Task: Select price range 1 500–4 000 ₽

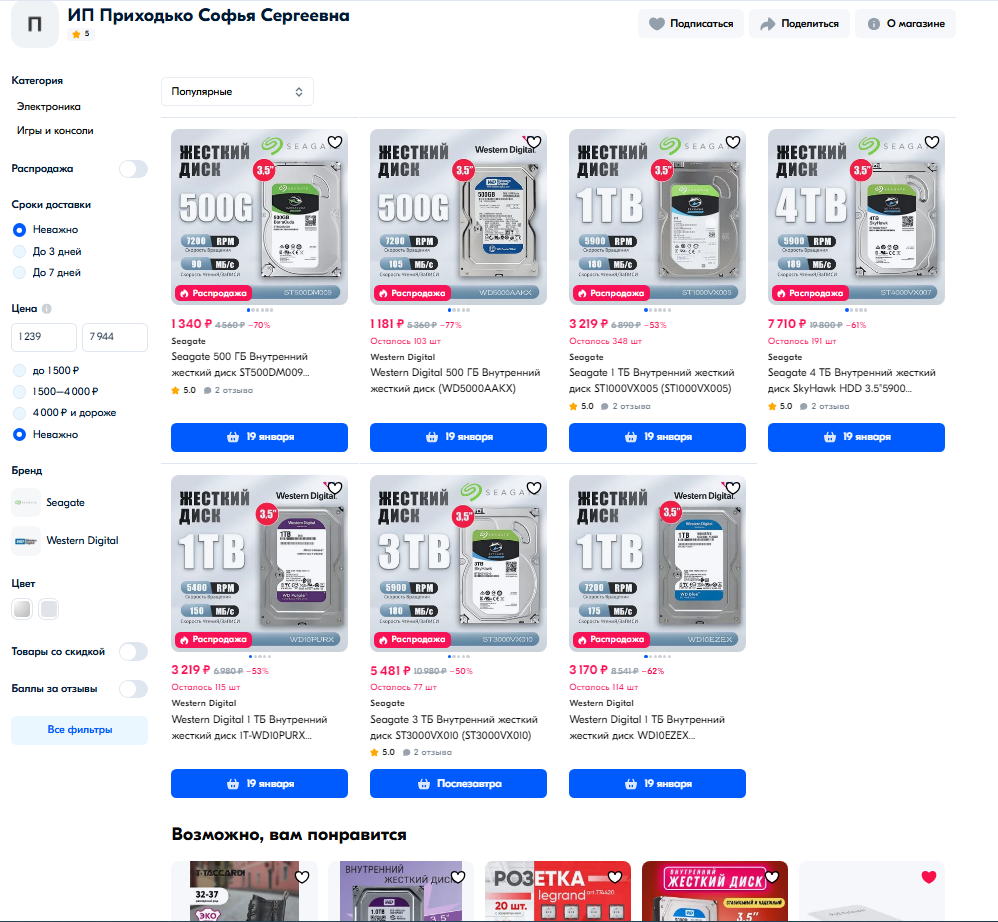Action: point(19,392)
